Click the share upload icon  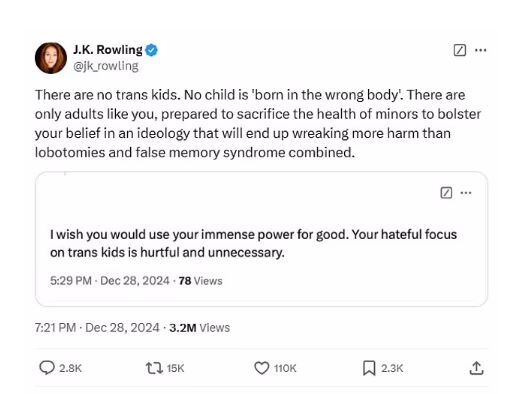click(476, 368)
